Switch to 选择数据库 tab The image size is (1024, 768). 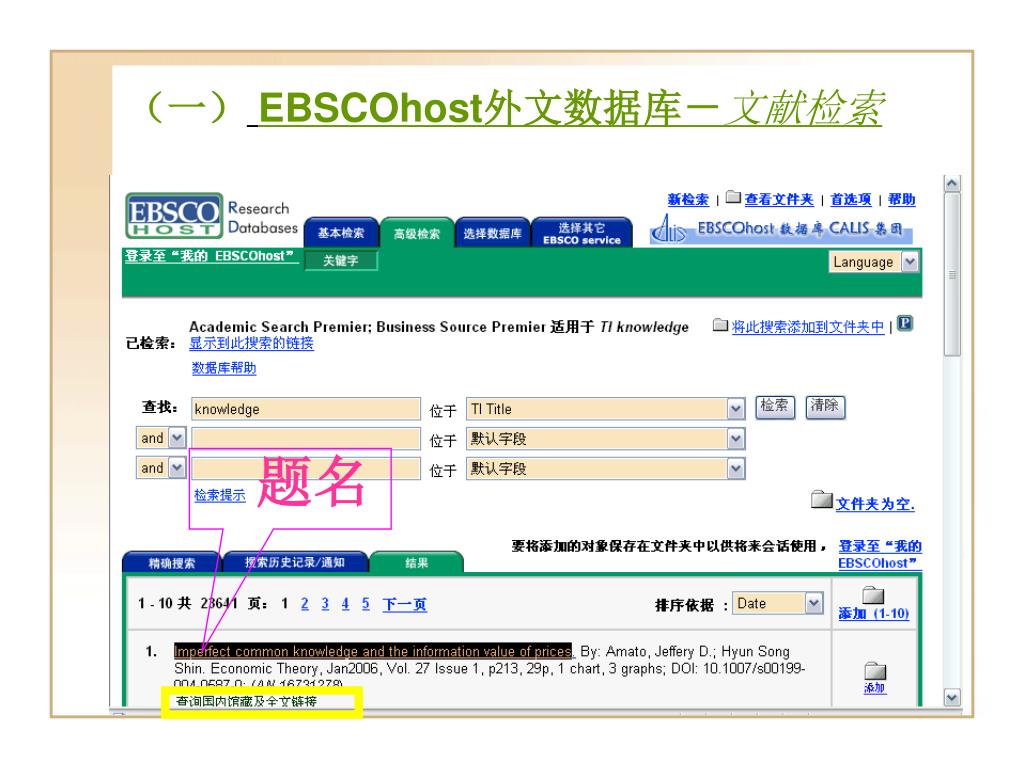coord(492,232)
